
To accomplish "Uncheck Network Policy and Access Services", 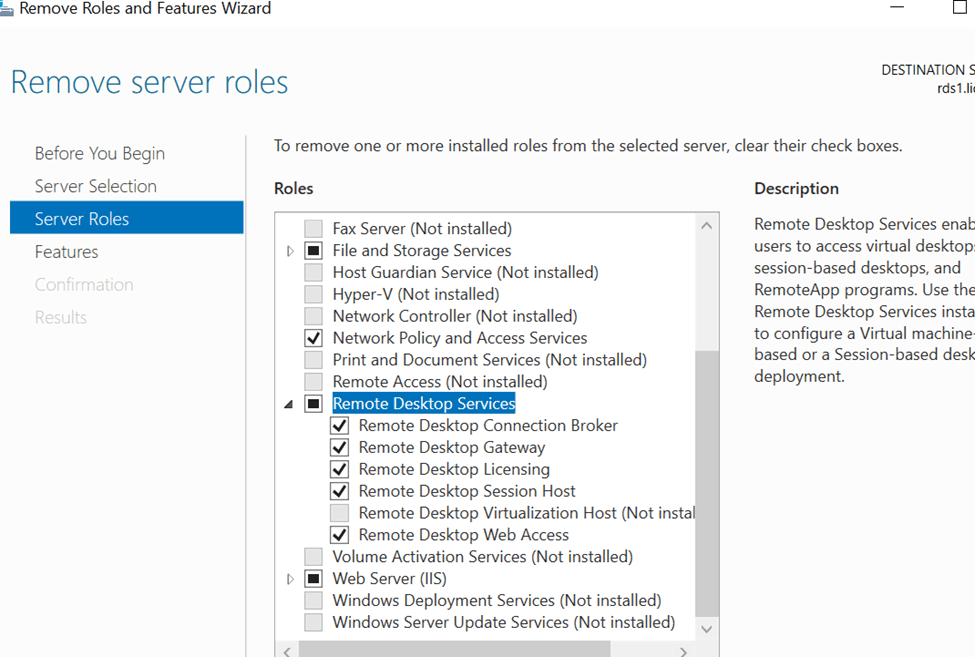I will tap(313, 338).
